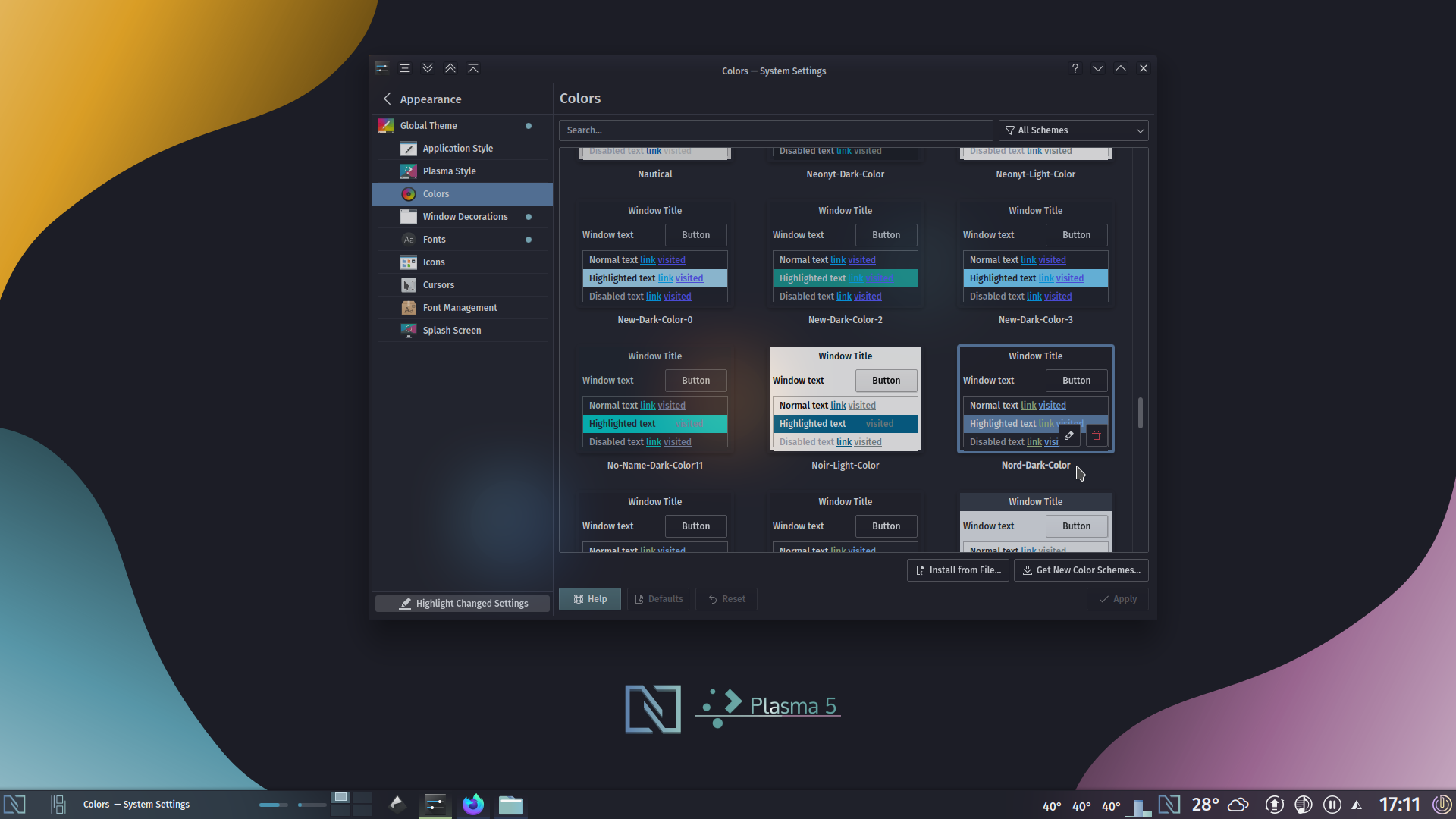Open Splash Screen settings
The height and width of the screenshot is (819, 1456).
(462, 331)
